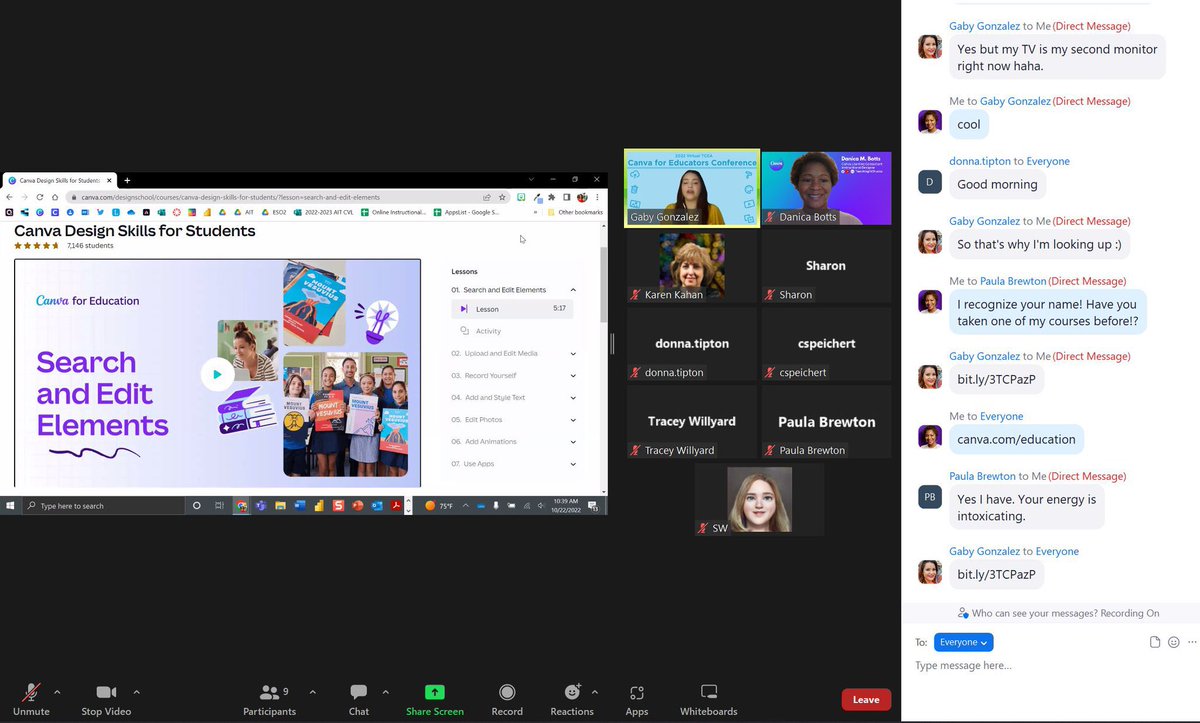1200x723 pixels.
Task: Click the Tracey Willyard participant tile
Action: [x=692, y=422]
